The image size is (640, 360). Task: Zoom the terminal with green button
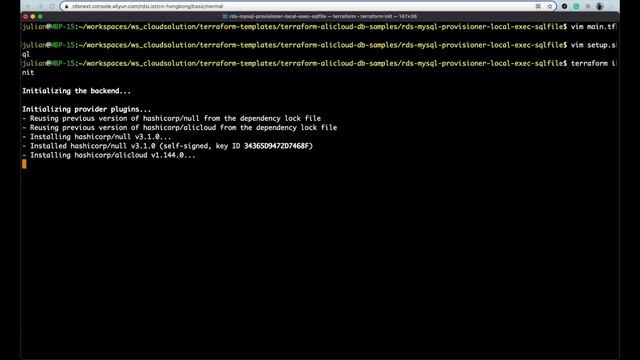[40, 17]
